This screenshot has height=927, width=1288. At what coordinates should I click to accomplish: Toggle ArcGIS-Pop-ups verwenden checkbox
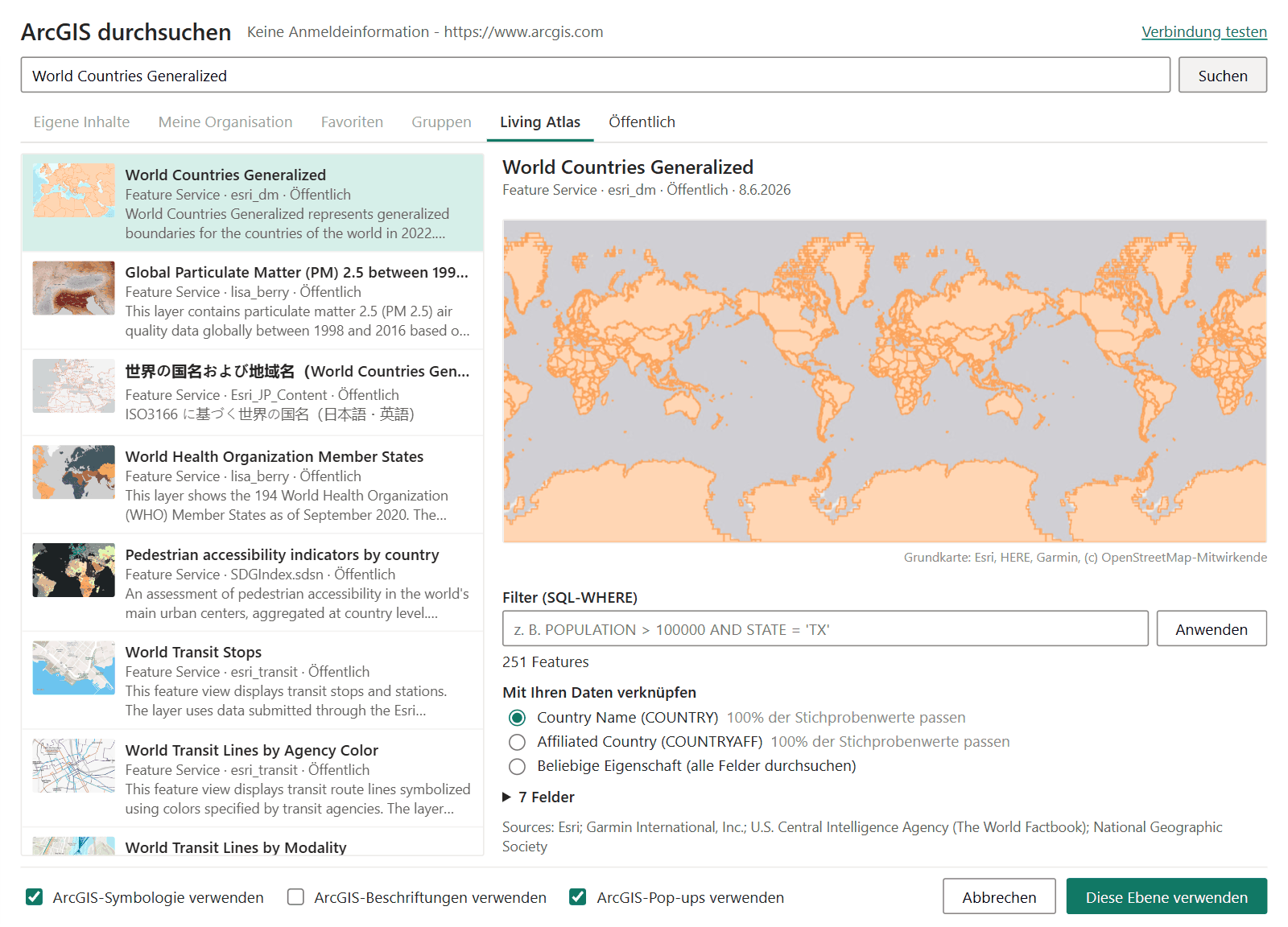click(577, 896)
